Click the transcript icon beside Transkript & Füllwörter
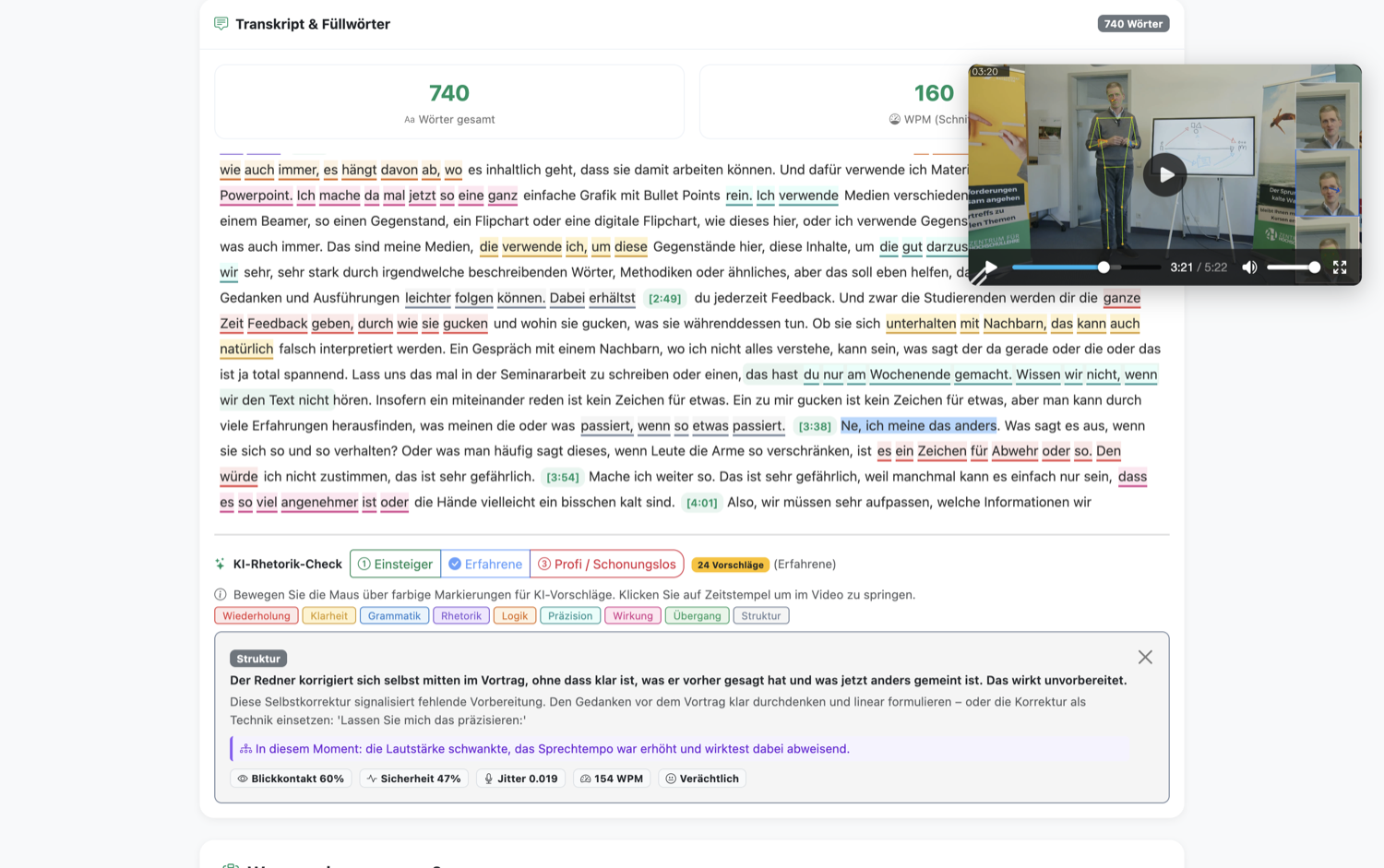 click(221, 23)
